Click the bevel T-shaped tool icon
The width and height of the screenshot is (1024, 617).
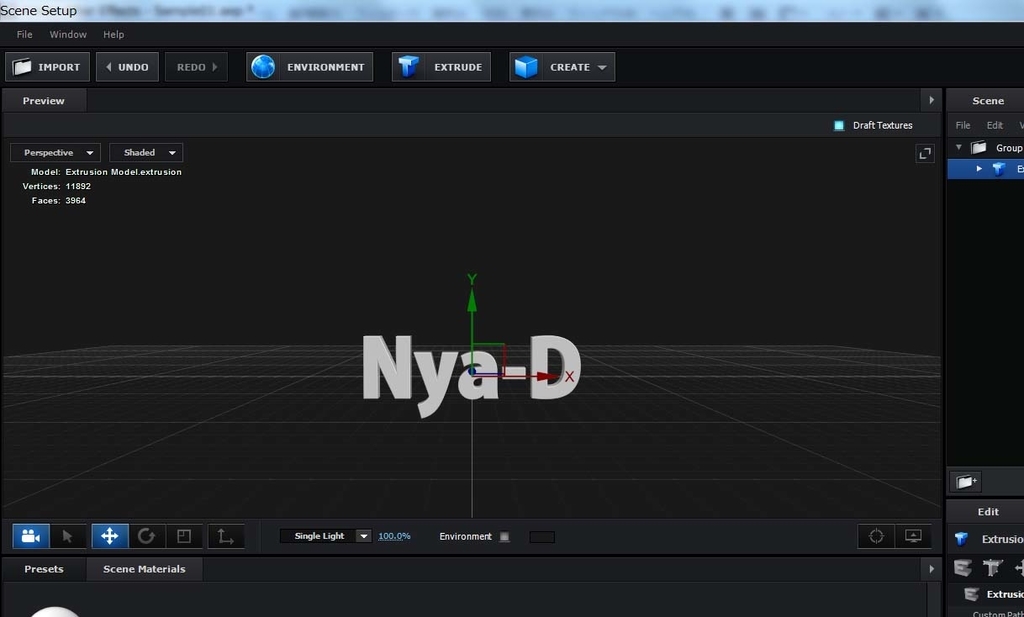[993, 568]
